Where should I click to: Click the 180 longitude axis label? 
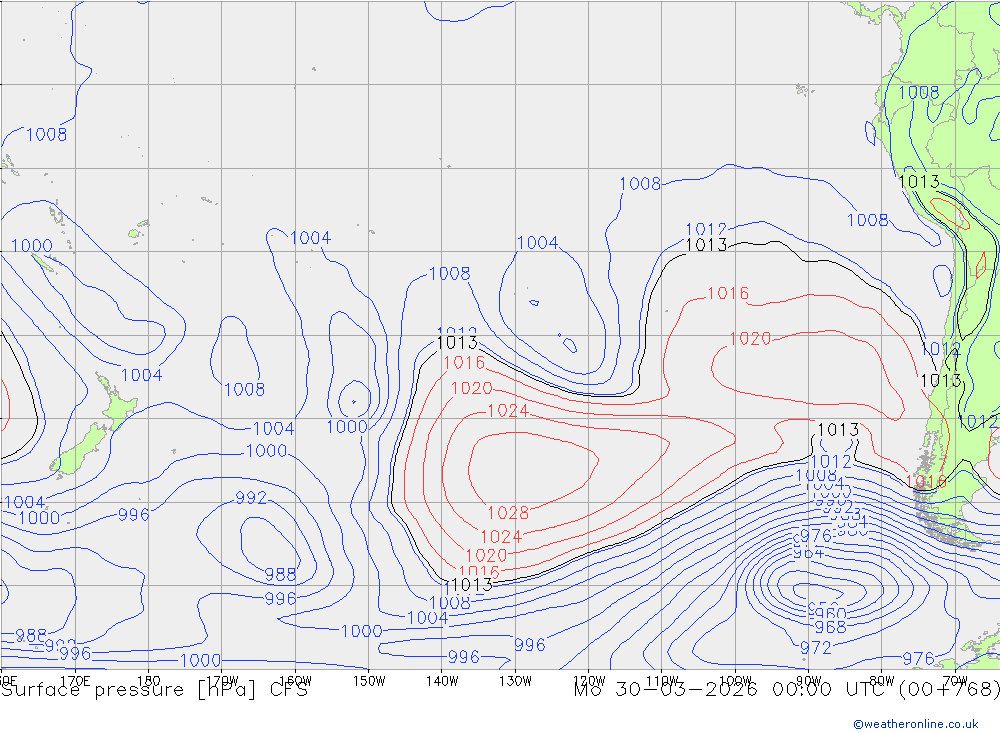click(148, 681)
